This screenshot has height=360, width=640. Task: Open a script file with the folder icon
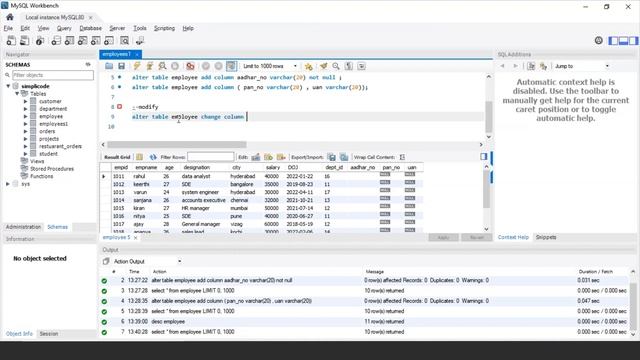pyautogui.click(x=109, y=66)
